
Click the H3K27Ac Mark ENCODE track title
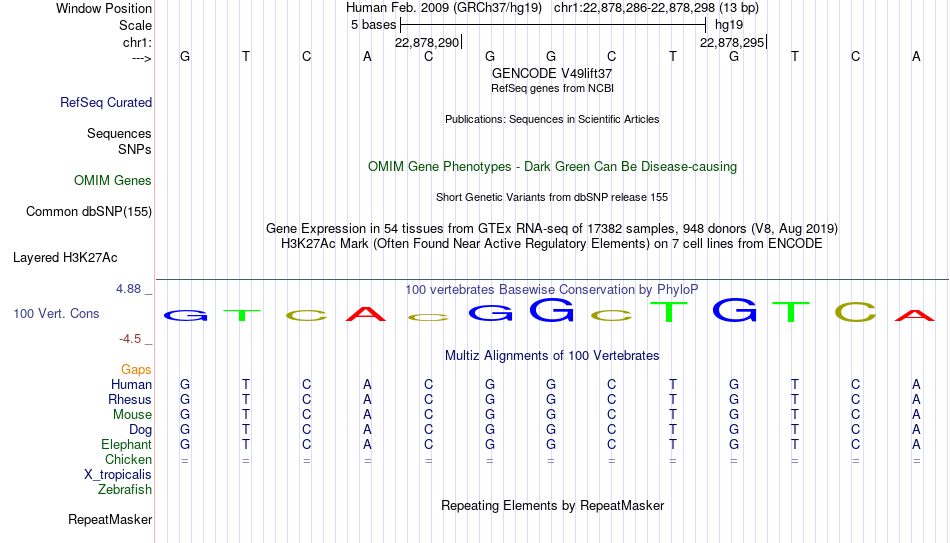(x=552, y=244)
